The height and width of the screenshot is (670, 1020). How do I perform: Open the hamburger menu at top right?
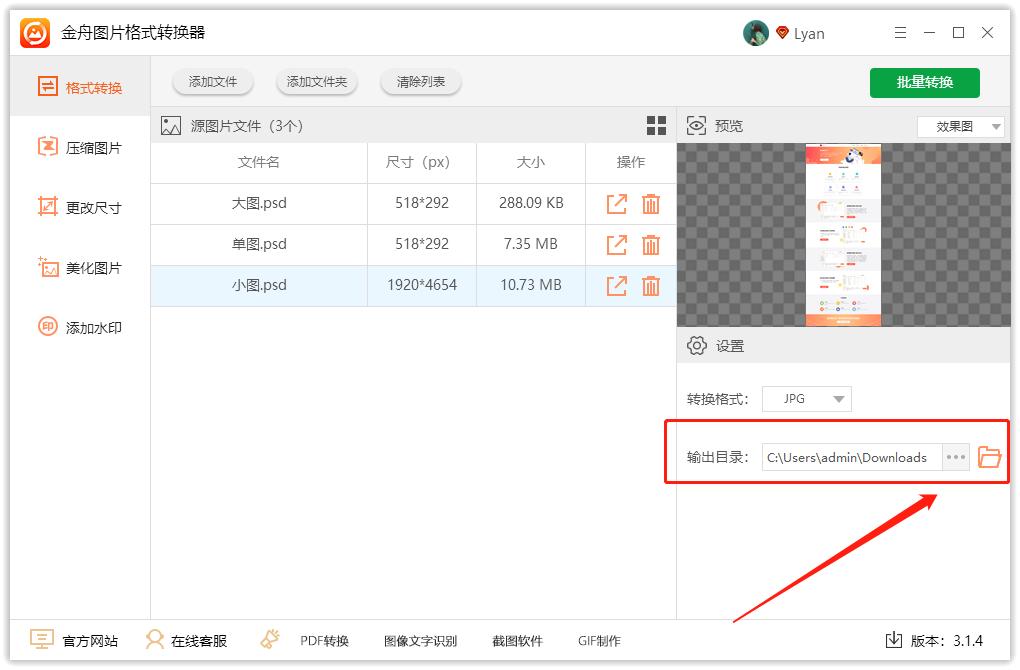(899, 32)
